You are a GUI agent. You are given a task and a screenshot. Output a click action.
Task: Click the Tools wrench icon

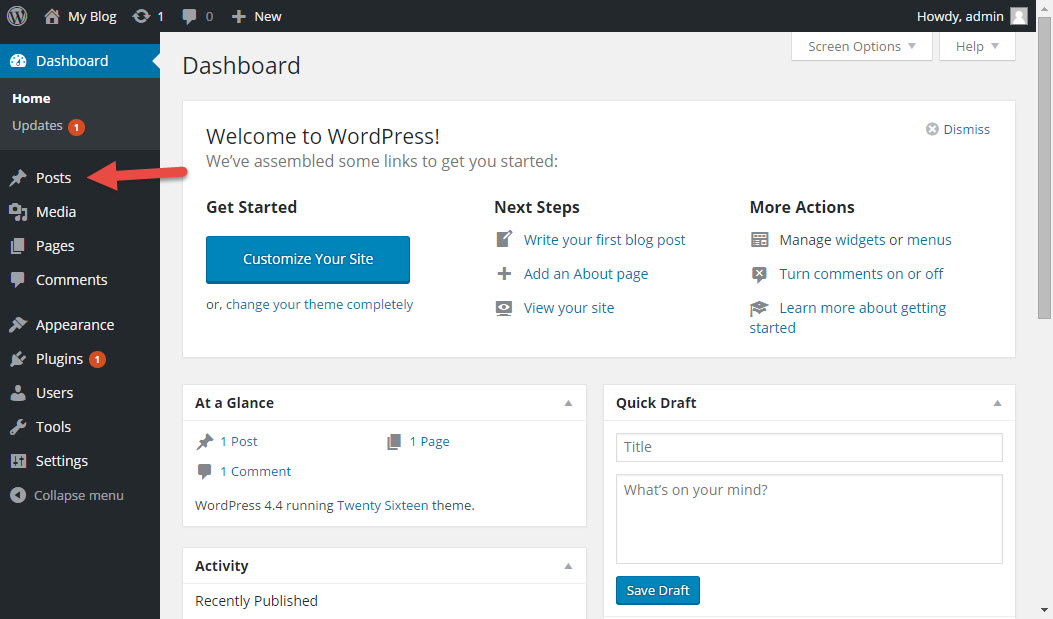[x=18, y=427]
